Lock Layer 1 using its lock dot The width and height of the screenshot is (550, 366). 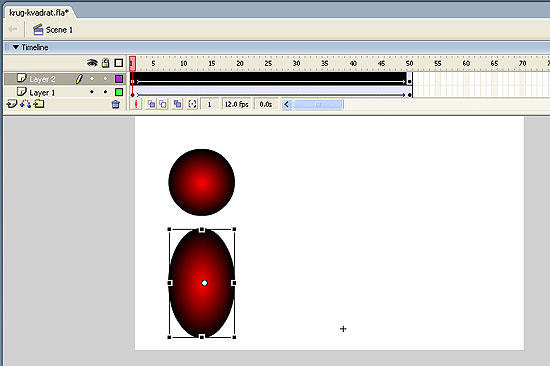point(105,92)
